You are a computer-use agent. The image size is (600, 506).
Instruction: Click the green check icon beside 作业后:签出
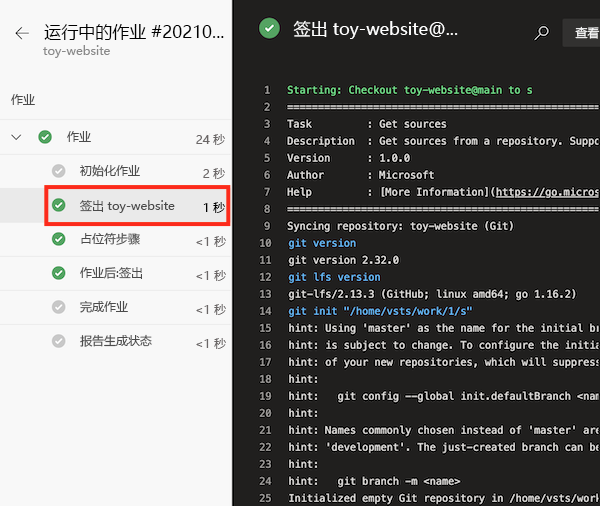click(x=59, y=273)
